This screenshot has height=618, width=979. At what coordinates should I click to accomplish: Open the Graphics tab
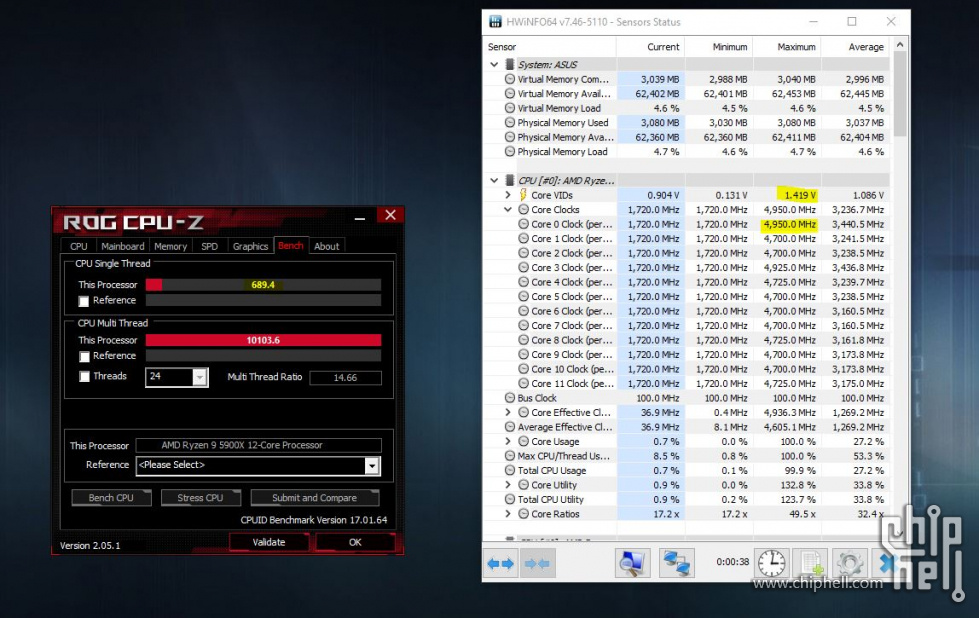[250, 246]
